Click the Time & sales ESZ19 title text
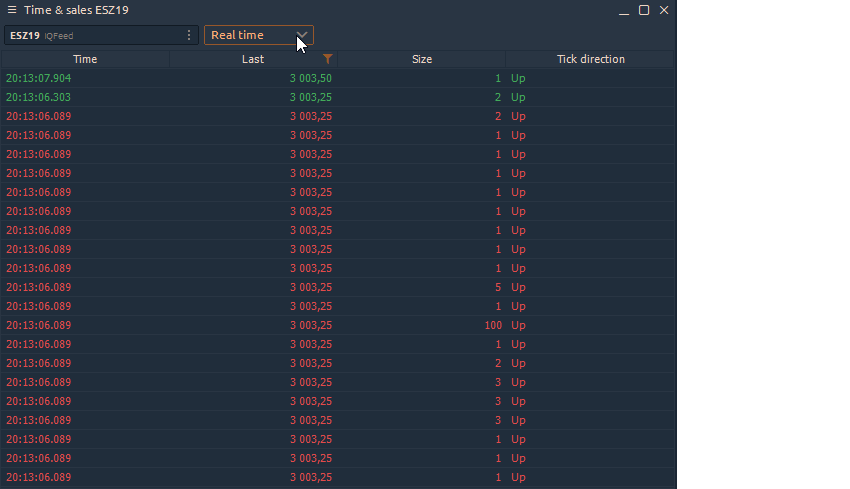 (x=76, y=10)
